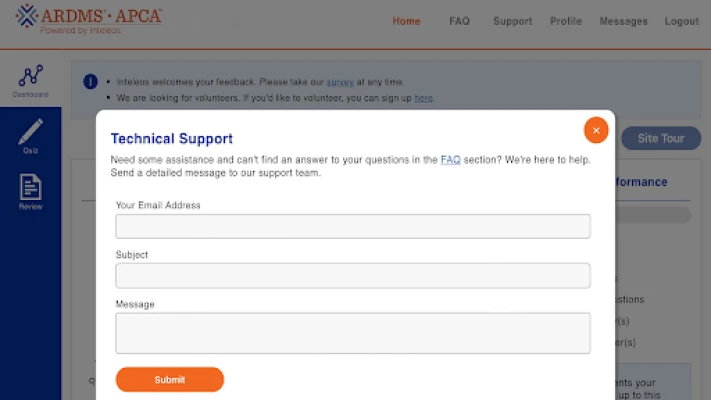Open the Profile page

(x=566, y=21)
